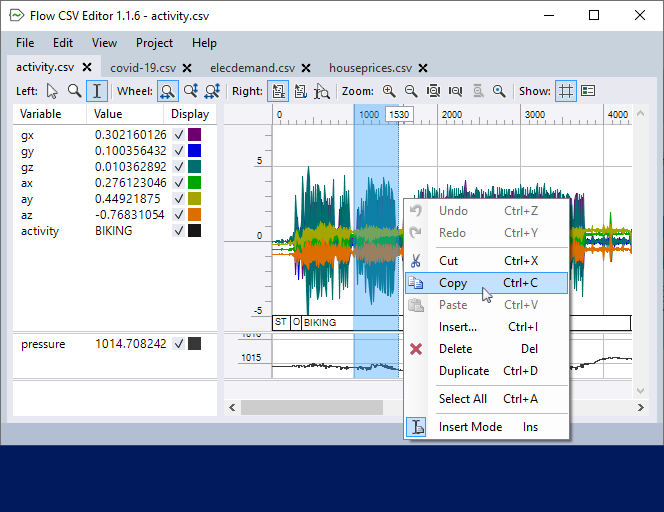Viewport: 664px width, 512px height.
Task: Open the View menu
Action: pos(104,43)
